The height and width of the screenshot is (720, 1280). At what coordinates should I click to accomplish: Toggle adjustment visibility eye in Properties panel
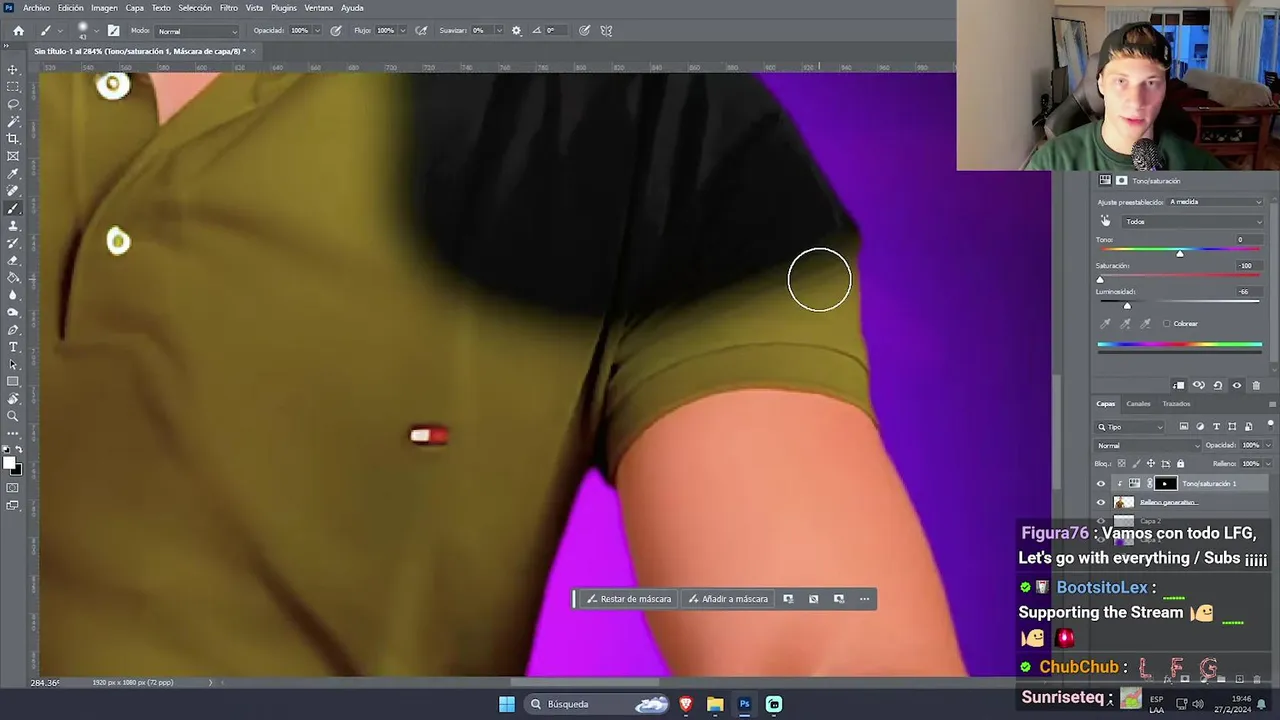[1237, 385]
